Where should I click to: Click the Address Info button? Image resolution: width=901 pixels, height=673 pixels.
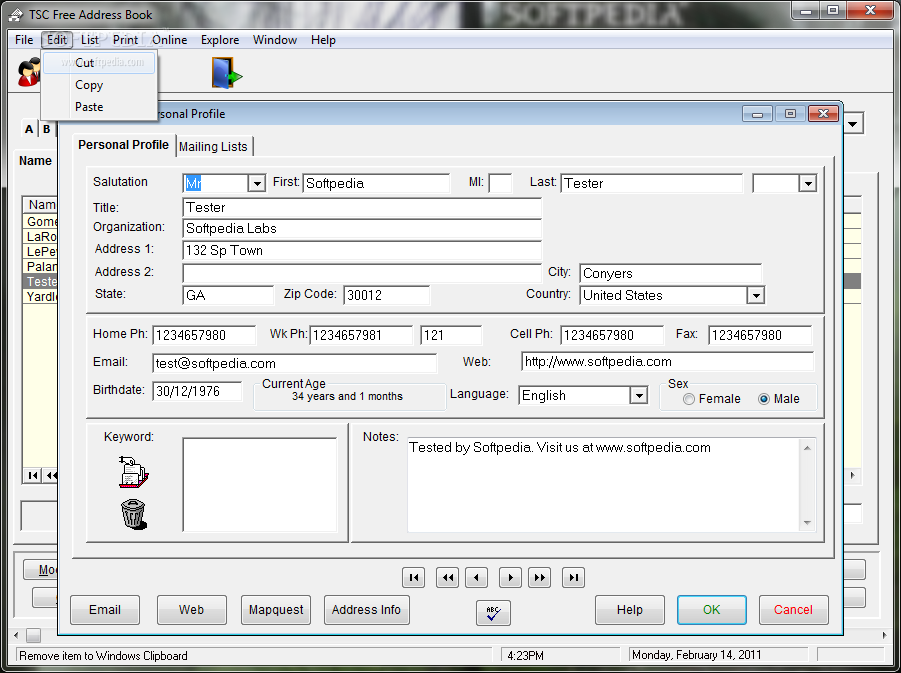coord(367,610)
